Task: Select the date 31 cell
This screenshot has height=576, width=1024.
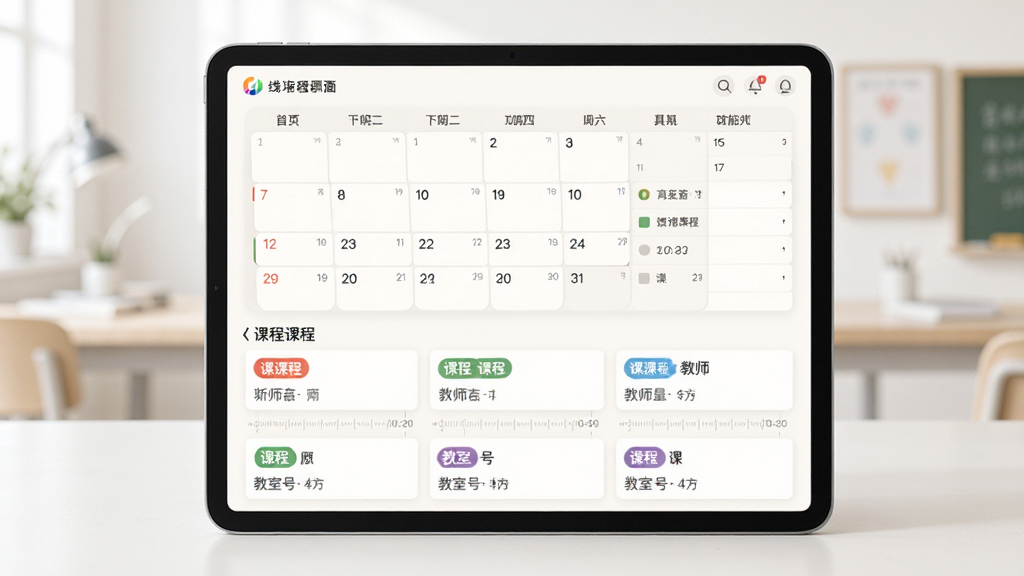Action: 597,287
